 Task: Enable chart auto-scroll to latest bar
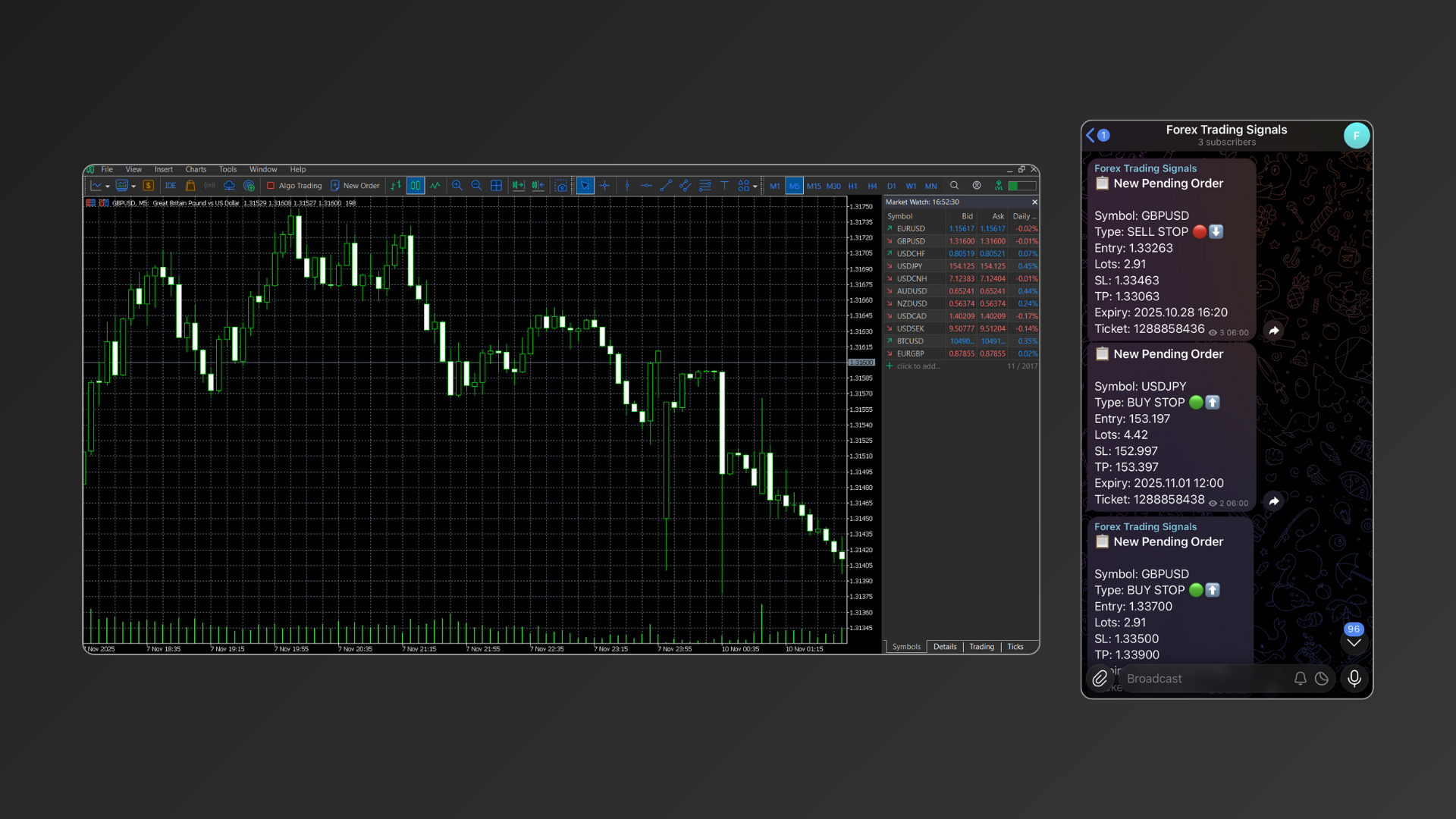[519, 185]
